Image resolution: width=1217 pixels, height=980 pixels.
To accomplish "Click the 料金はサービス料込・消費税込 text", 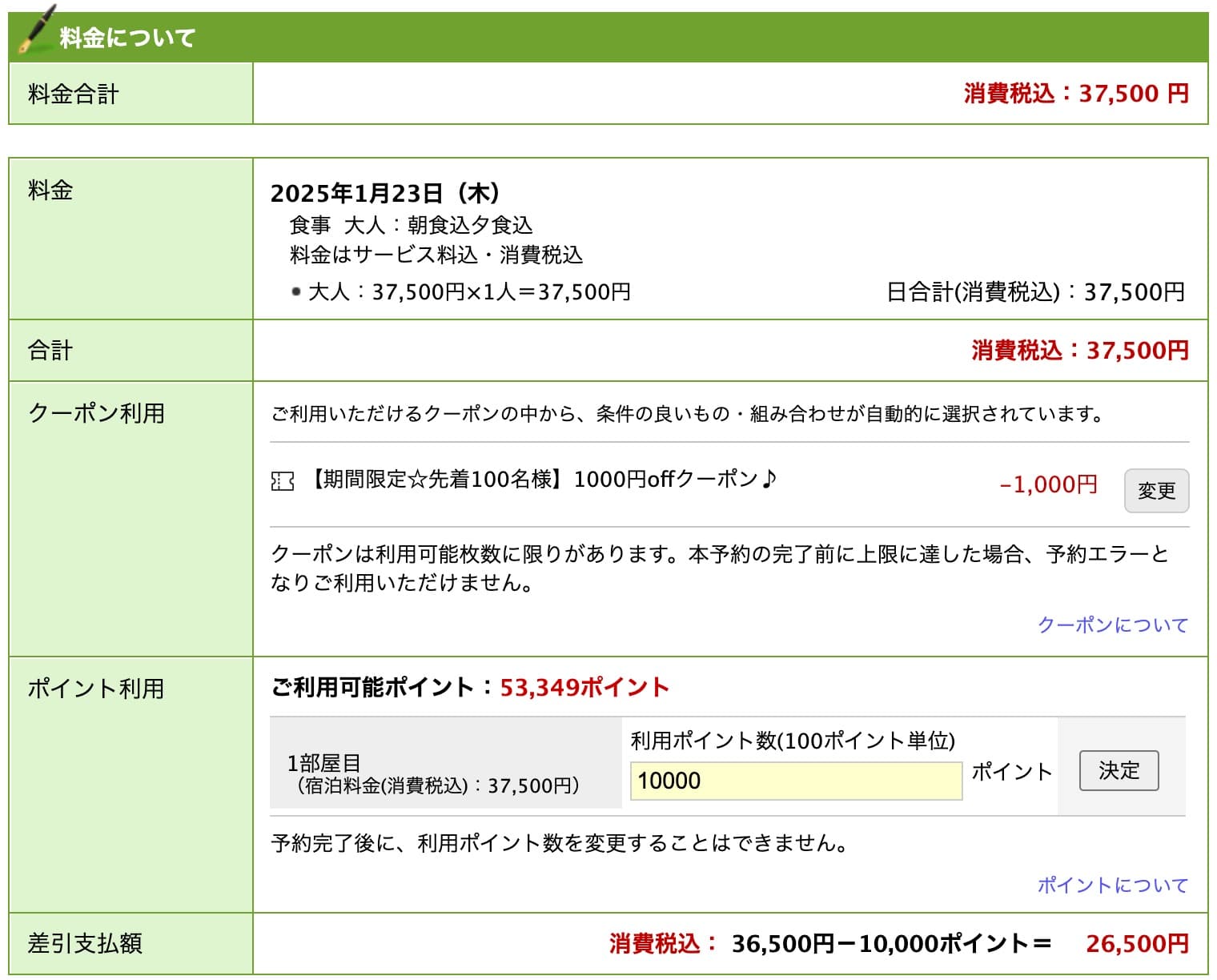I will click(436, 255).
